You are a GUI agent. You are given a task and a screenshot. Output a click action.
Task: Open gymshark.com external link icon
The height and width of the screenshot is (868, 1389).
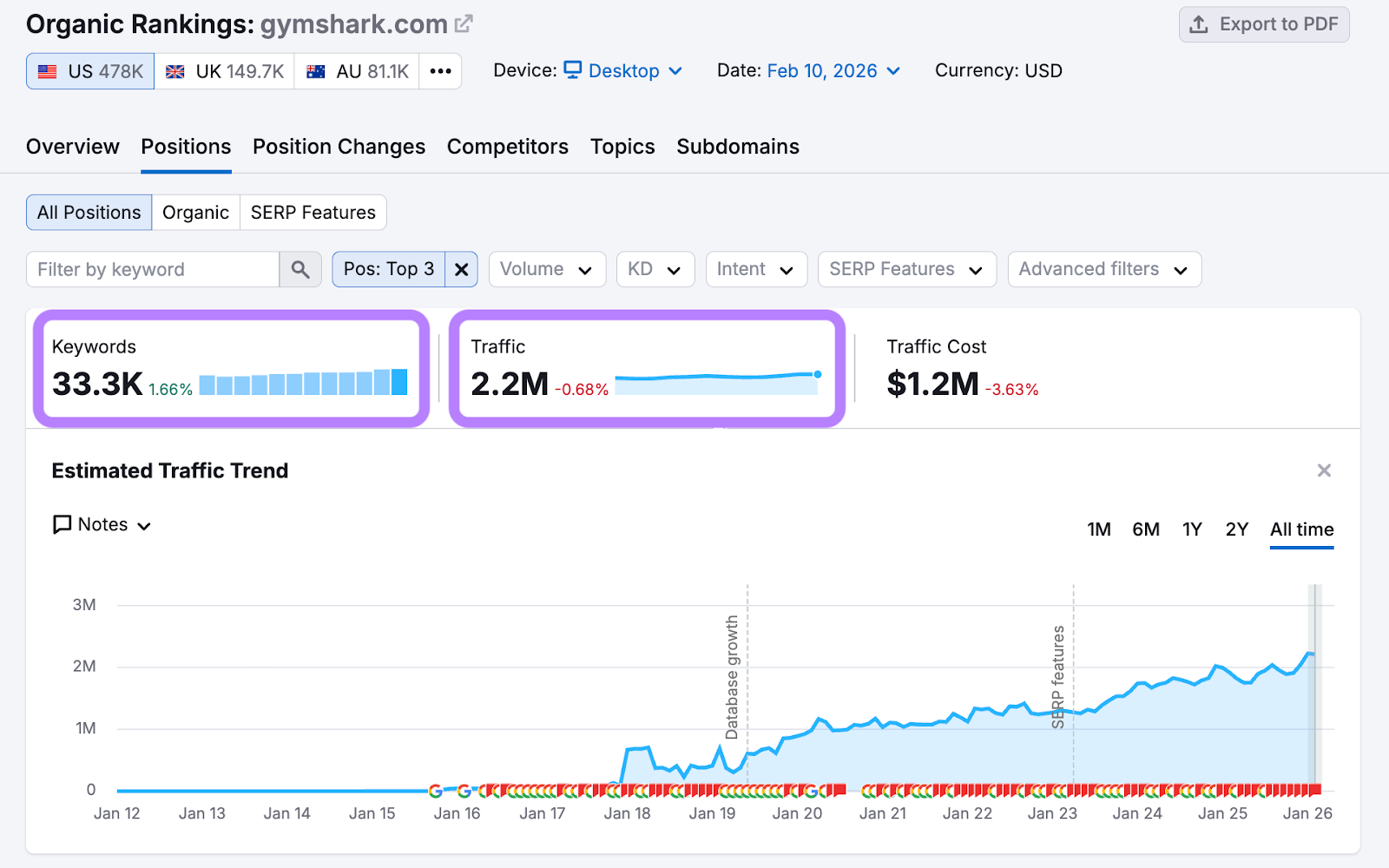(464, 24)
